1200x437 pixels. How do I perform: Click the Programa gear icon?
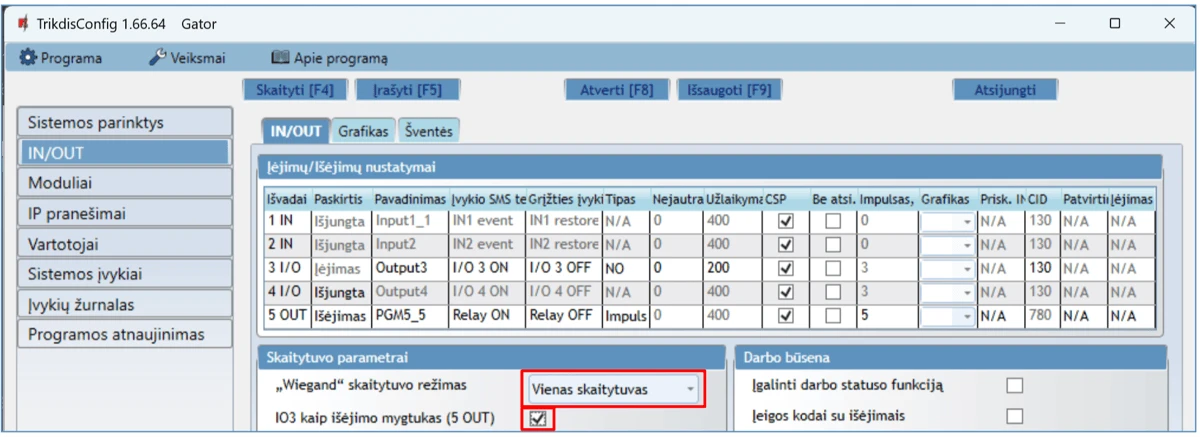pyautogui.click(x=28, y=58)
